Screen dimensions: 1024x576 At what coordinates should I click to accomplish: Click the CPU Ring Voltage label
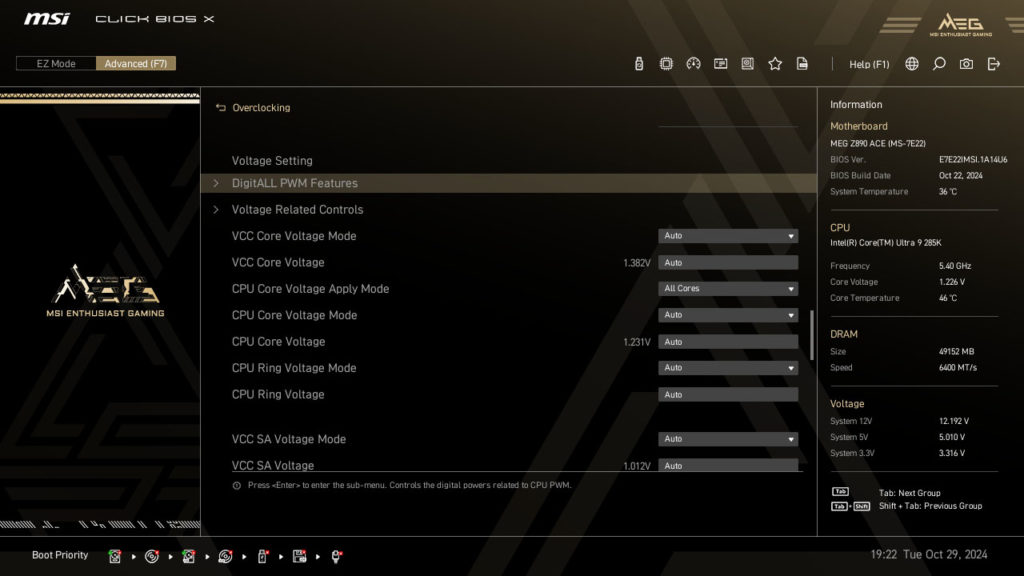[278, 394]
